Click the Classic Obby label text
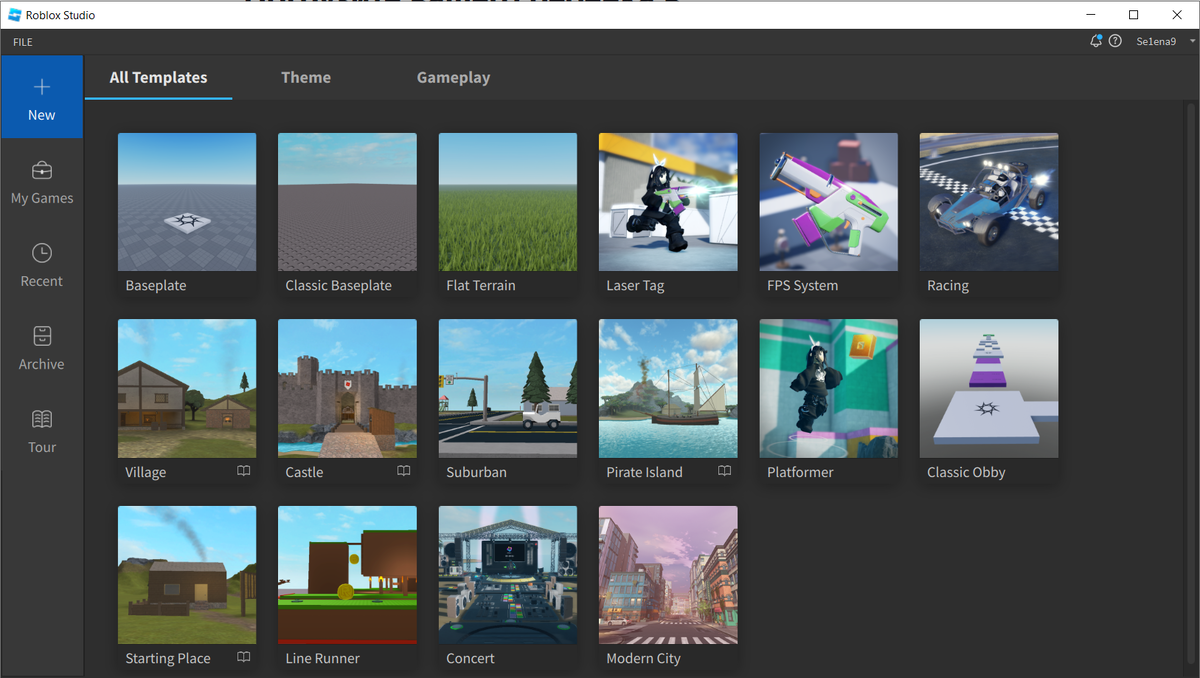 [966, 472]
